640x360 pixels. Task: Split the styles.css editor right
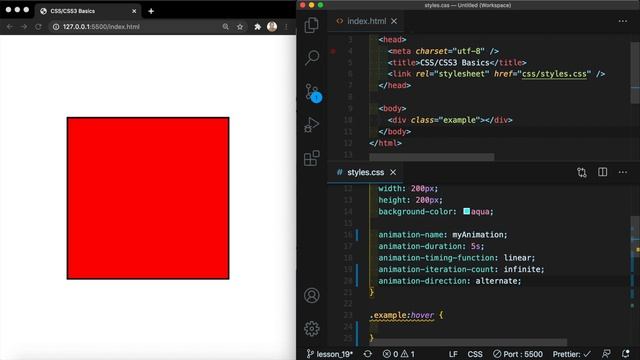click(602, 172)
